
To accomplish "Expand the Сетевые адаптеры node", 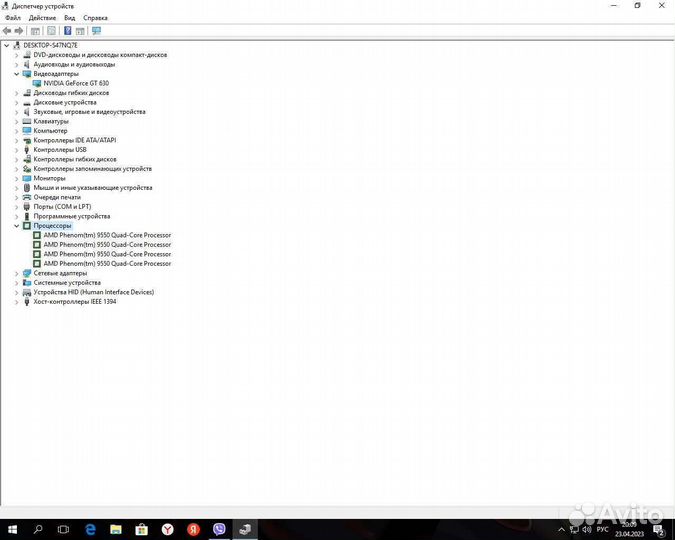I will pyautogui.click(x=16, y=273).
